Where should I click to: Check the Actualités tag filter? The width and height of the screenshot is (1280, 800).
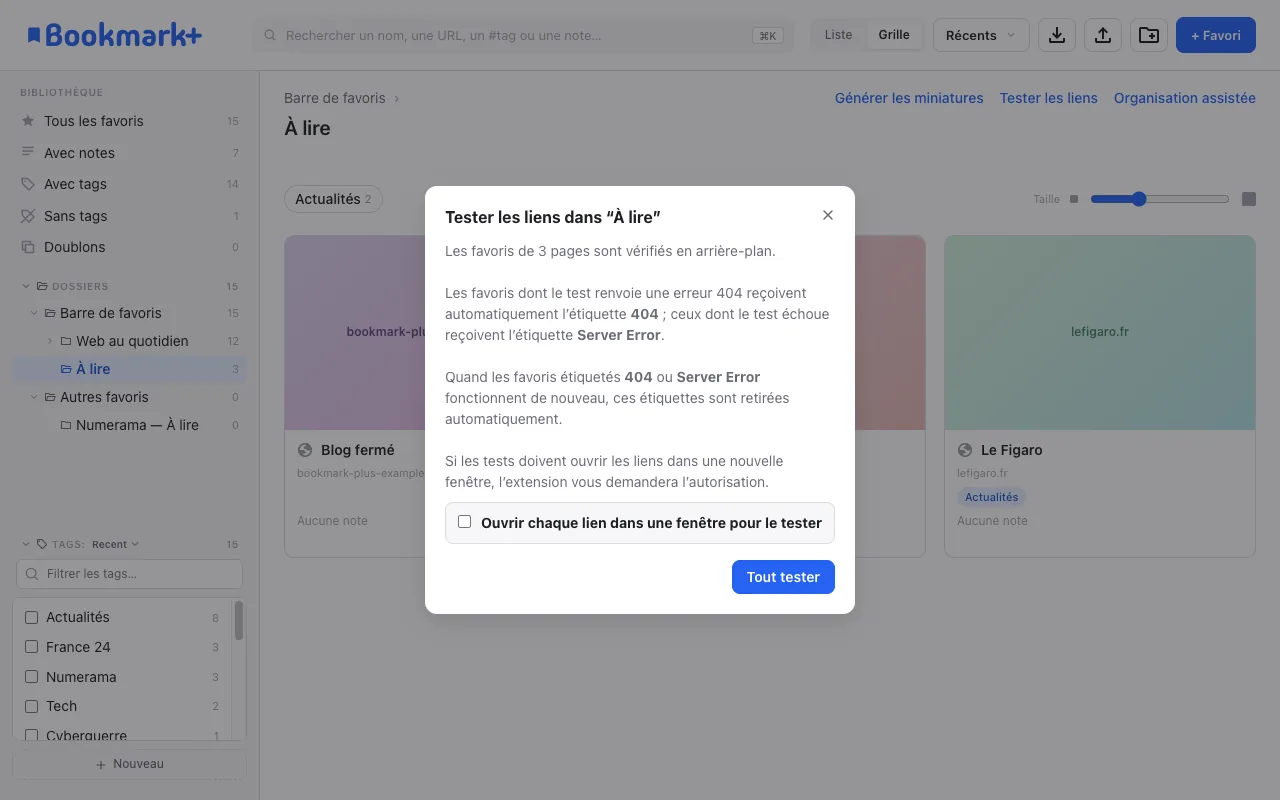31,617
